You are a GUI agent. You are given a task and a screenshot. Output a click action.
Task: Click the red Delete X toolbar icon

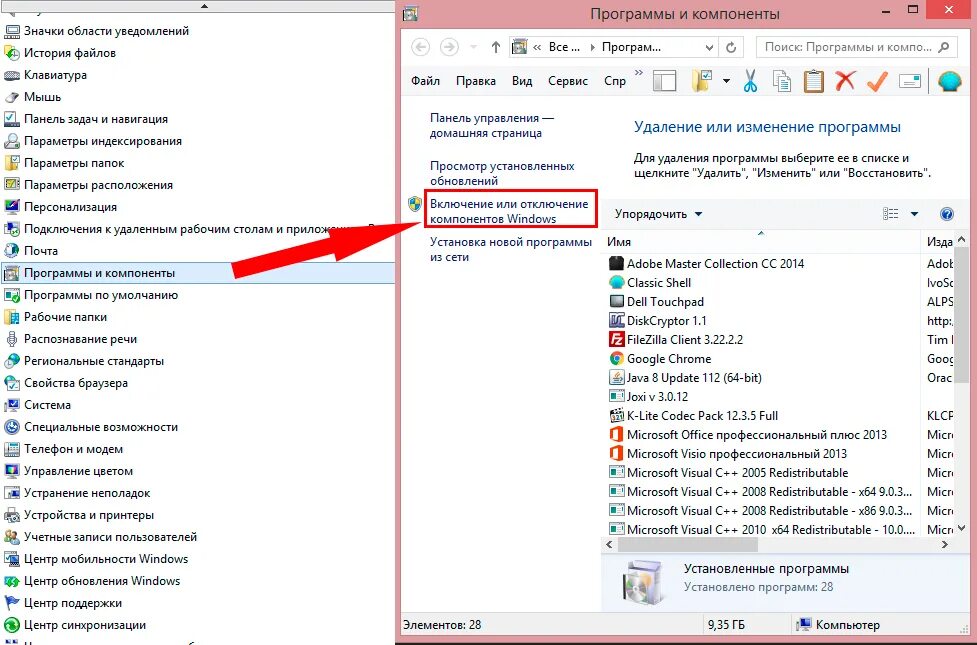[845, 81]
